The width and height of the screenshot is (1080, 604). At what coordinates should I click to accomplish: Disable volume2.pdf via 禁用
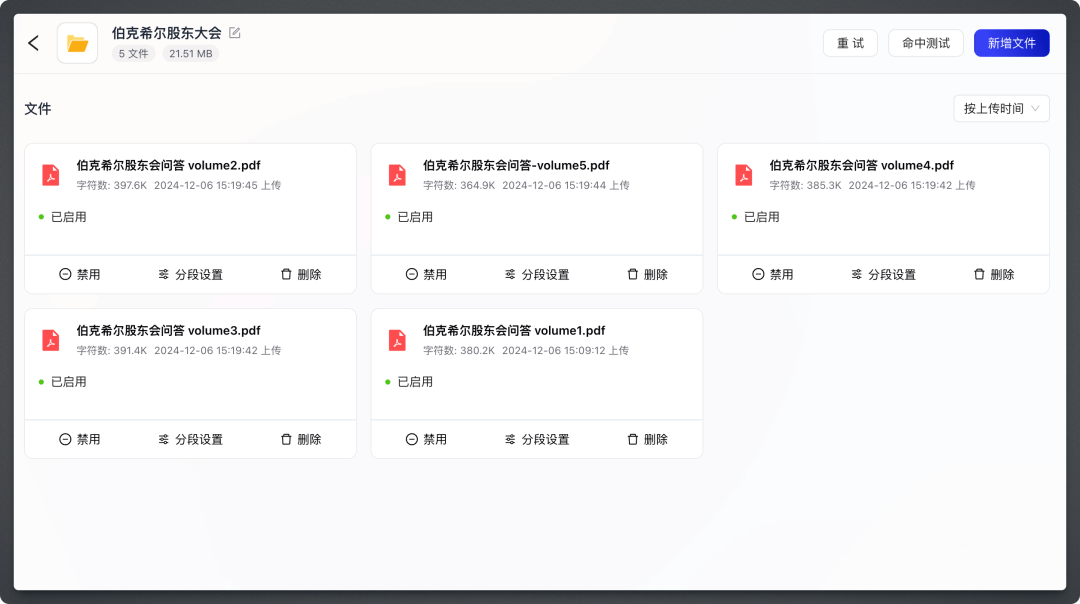(x=80, y=274)
